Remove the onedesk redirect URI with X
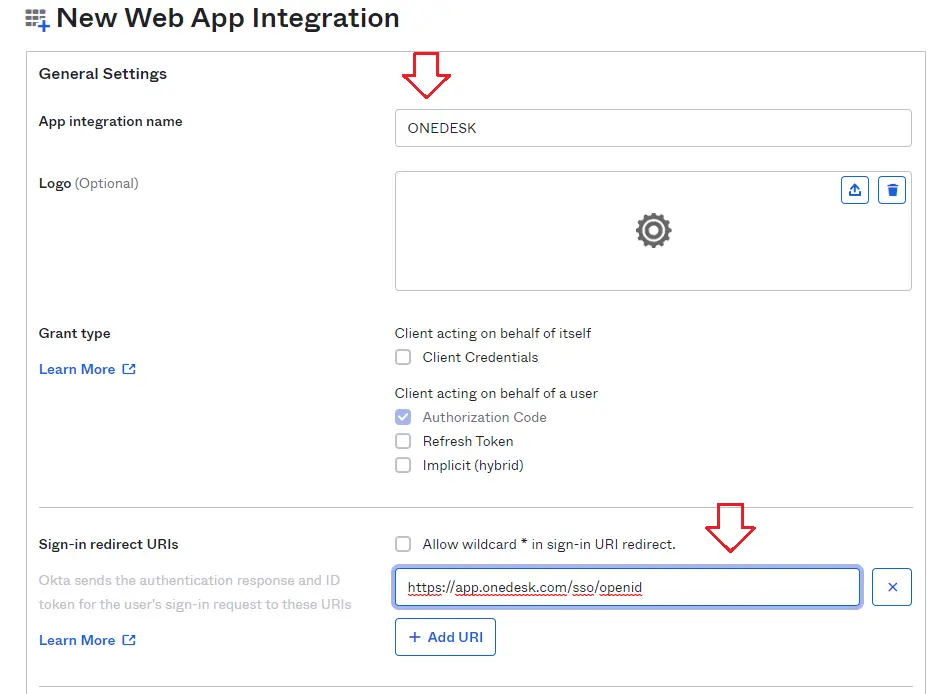933x694 pixels. 892,587
